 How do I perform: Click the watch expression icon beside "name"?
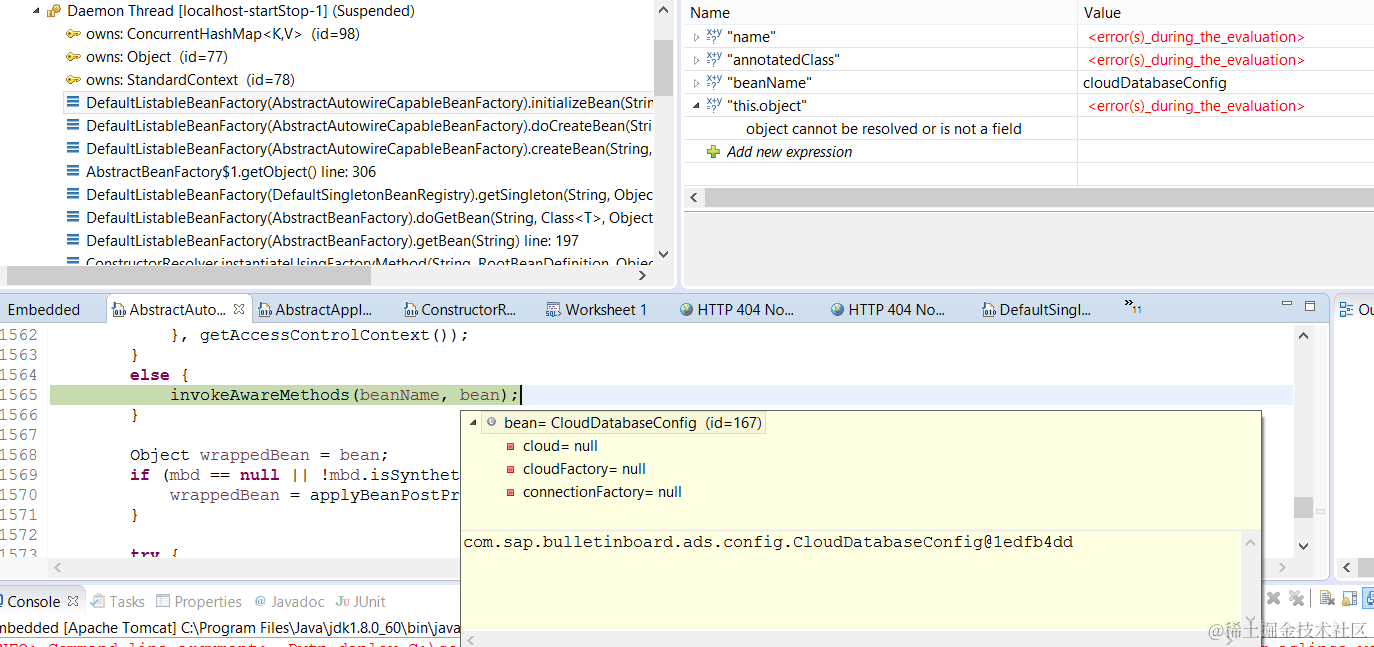[714, 36]
